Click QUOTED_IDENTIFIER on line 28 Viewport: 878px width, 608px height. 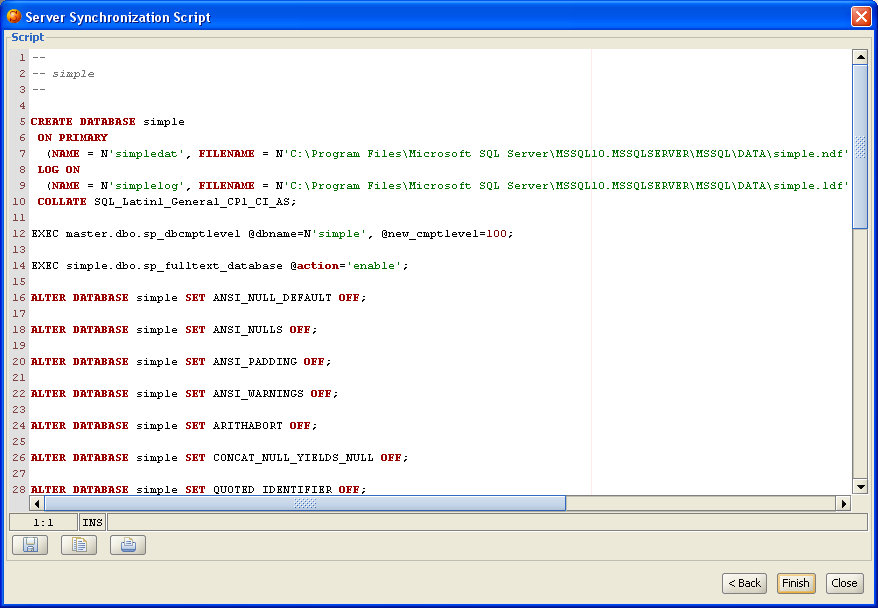272,489
